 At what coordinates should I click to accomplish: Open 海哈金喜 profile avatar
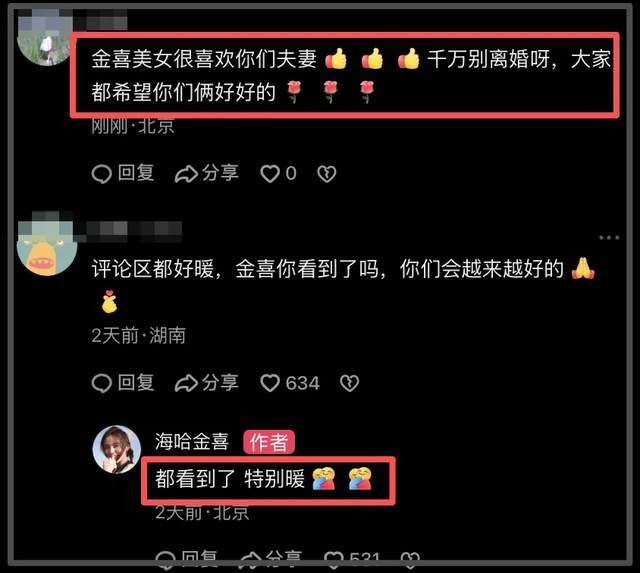pos(117,449)
